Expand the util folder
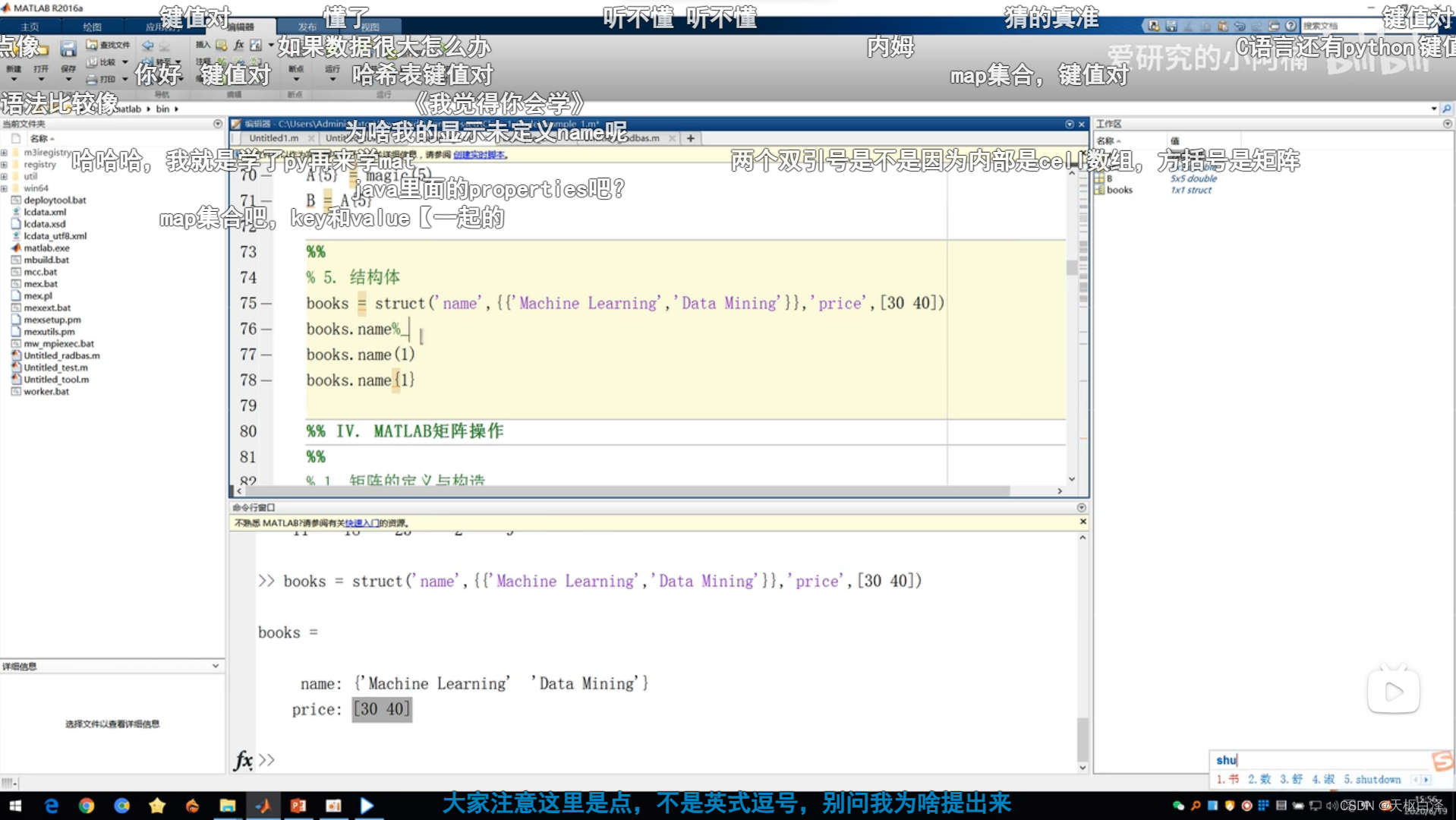This screenshot has height=820, width=1456. click(5, 177)
